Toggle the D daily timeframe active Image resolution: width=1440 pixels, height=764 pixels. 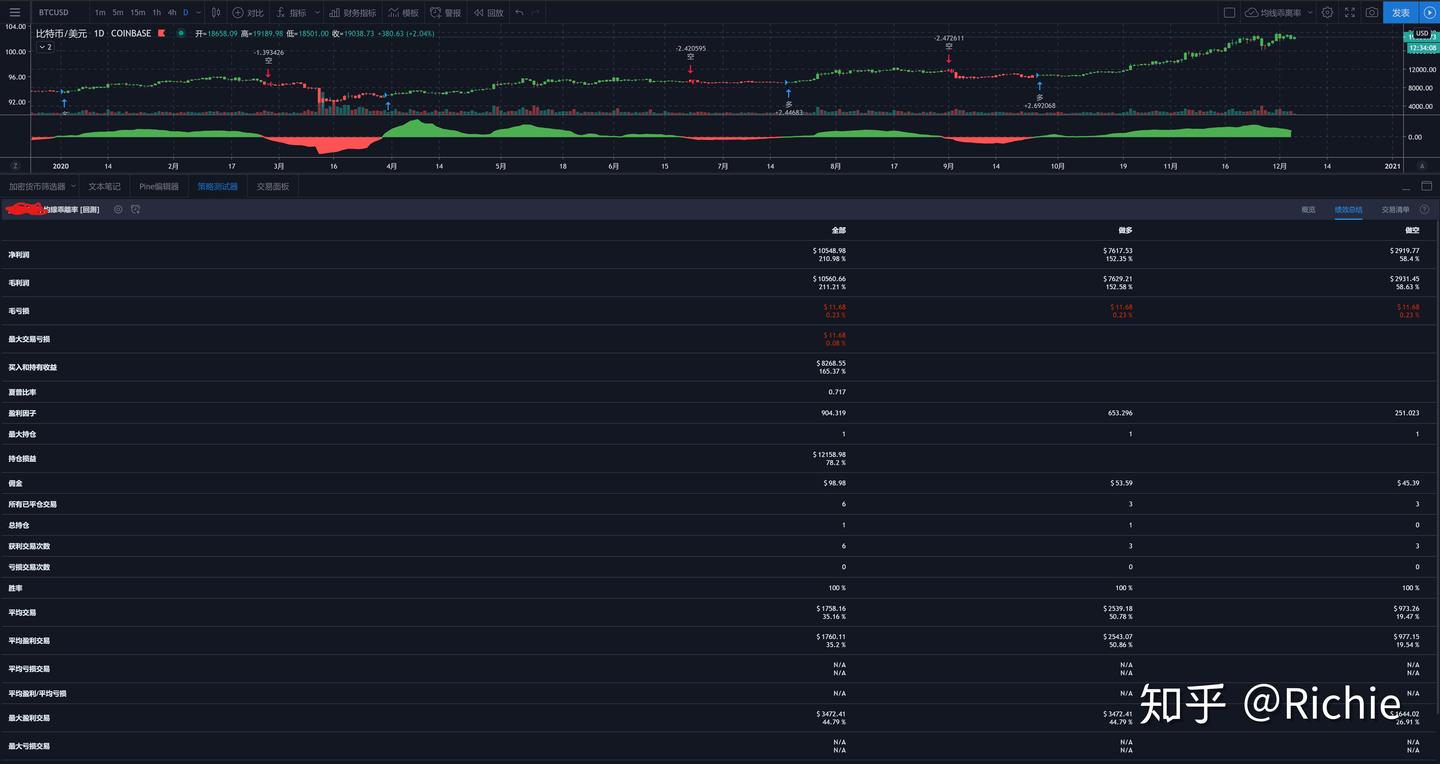(184, 12)
